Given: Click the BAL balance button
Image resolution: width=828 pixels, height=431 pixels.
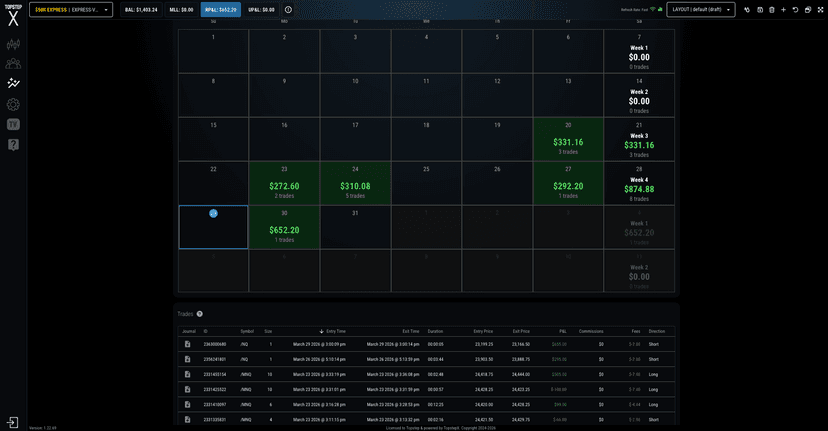Looking at the screenshot, I should pos(141,10).
